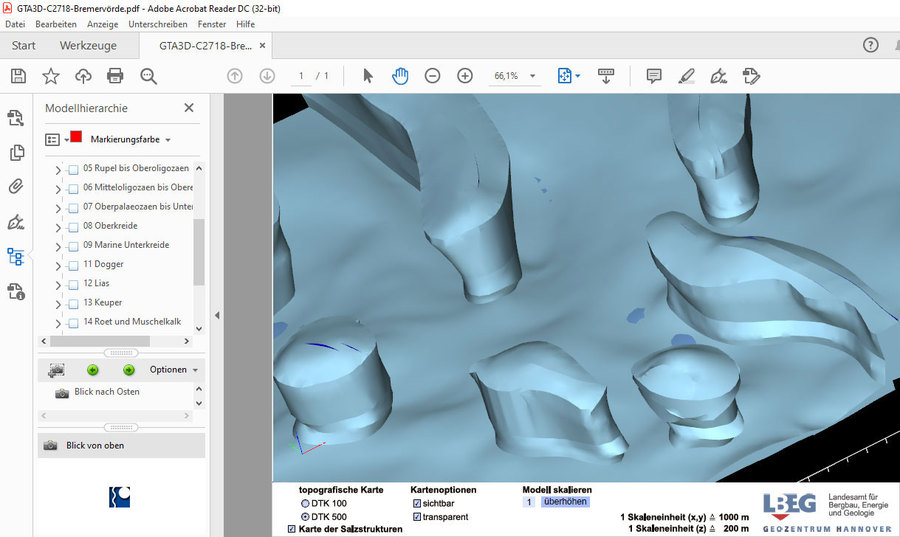900x537 pixels.
Task: Toggle the Karte der Salzstrukturen checkbox
Action: pyautogui.click(x=292, y=529)
